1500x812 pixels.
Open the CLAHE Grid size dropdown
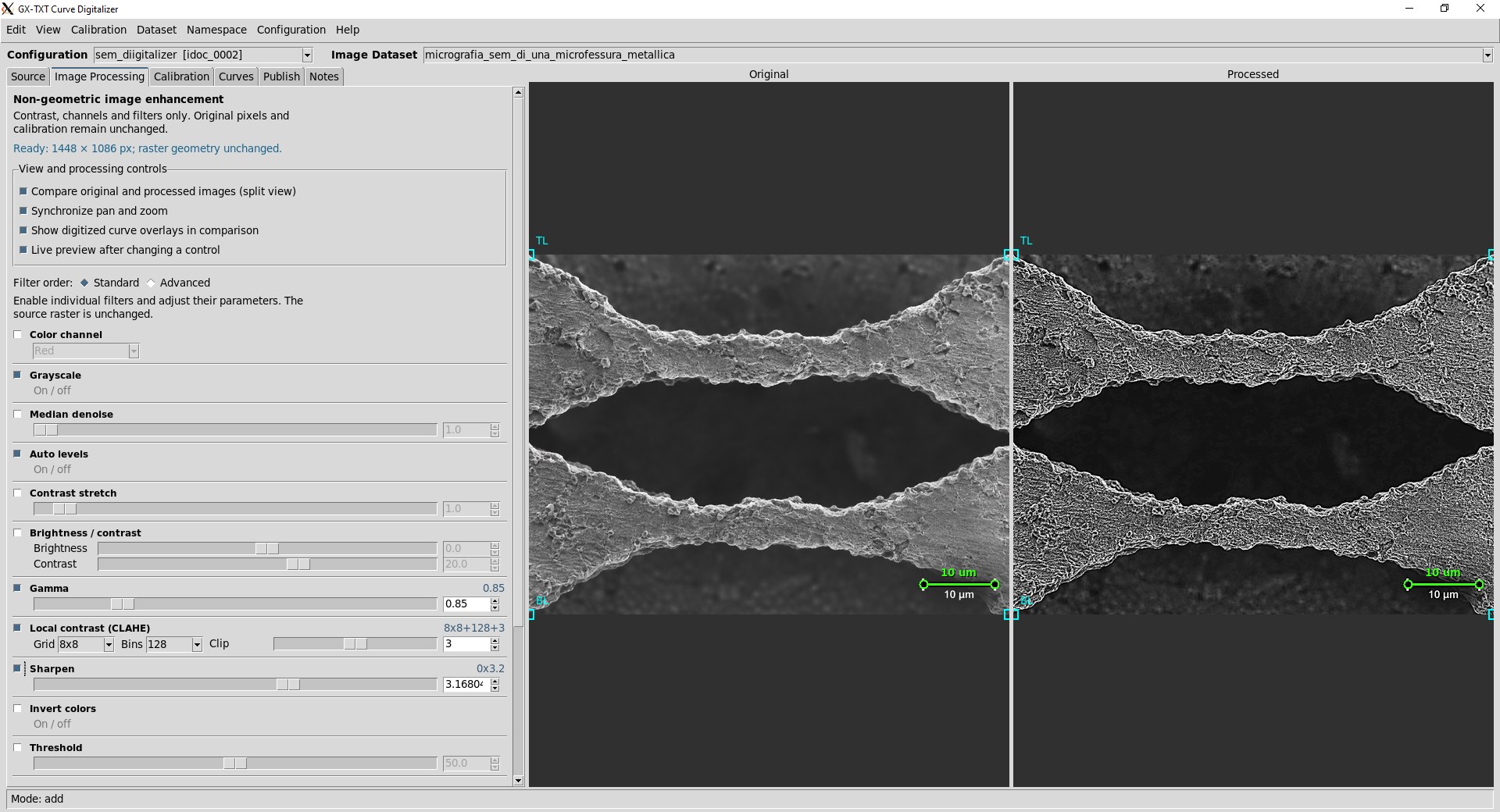tap(109, 644)
